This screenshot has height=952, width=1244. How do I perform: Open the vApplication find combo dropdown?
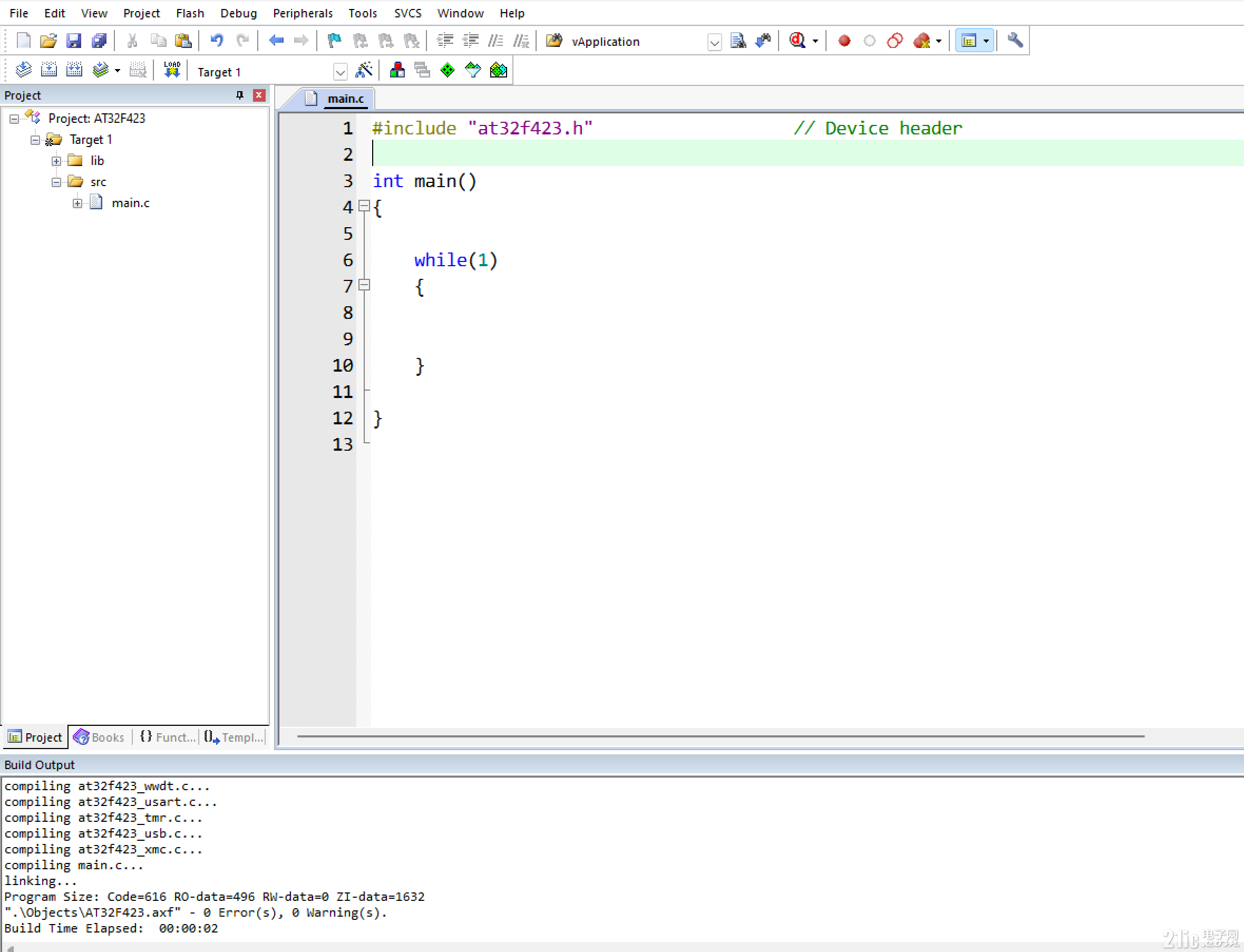click(714, 42)
